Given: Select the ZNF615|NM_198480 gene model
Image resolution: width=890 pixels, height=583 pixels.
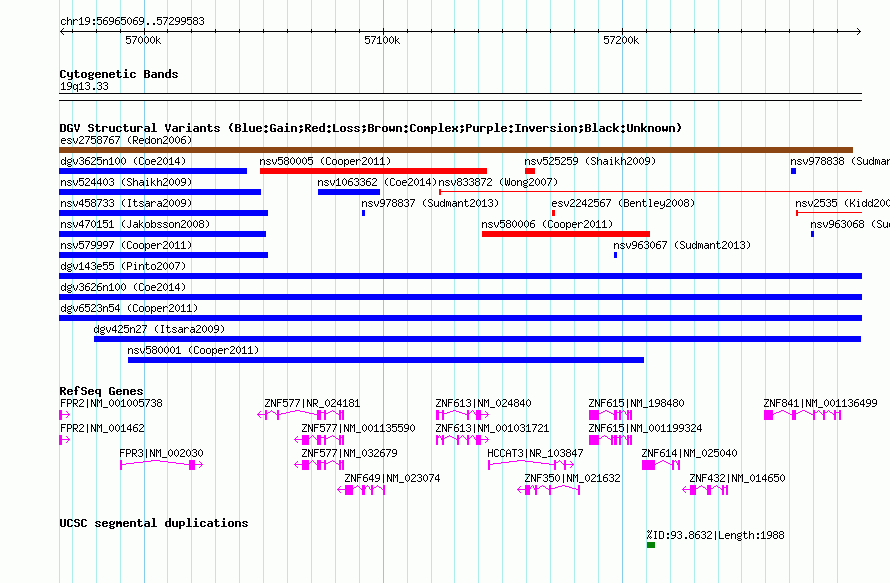Looking at the screenshot, I should [611, 415].
